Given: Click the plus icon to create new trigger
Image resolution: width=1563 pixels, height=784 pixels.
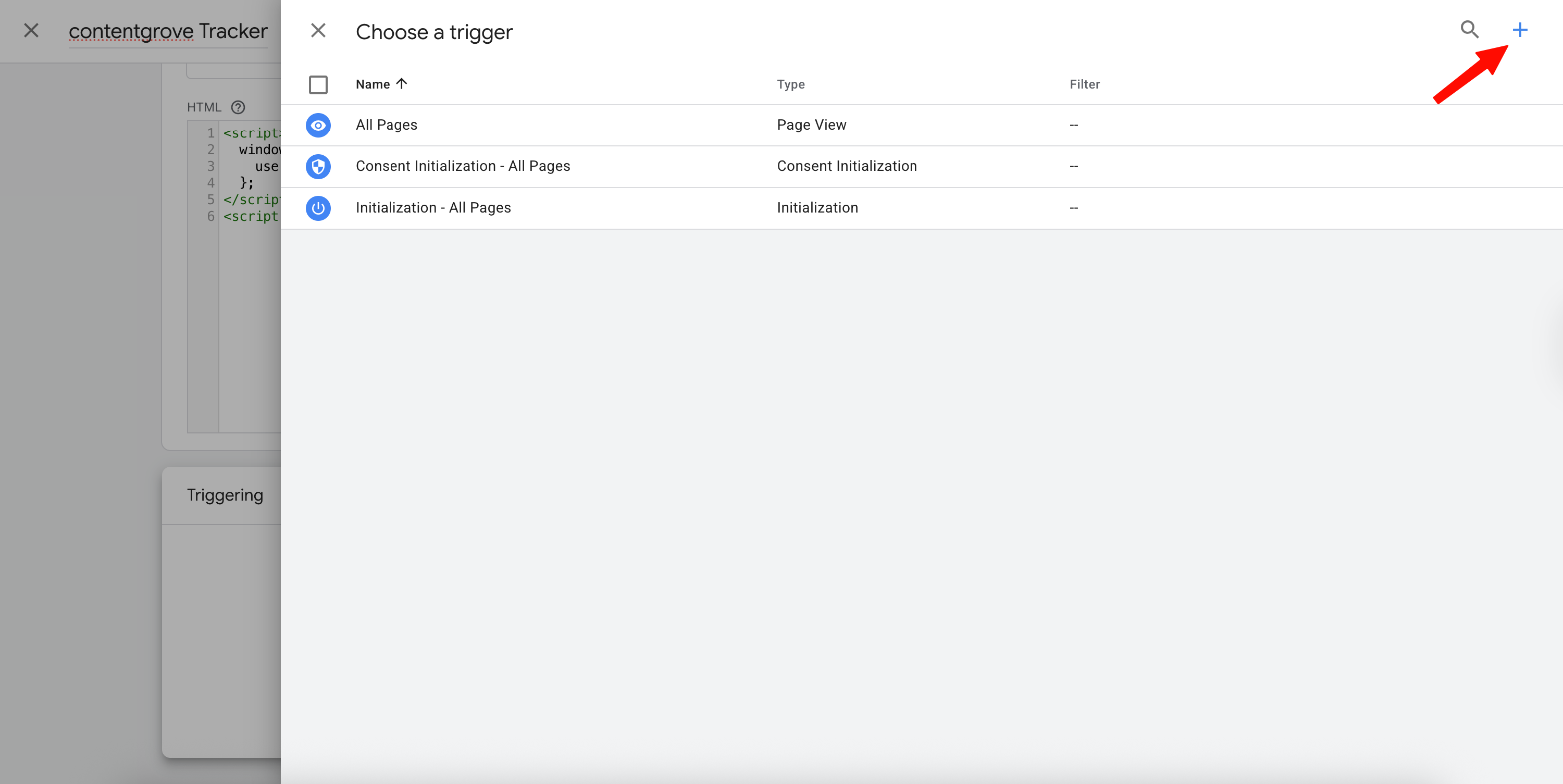Looking at the screenshot, I should click(1519, 30).
